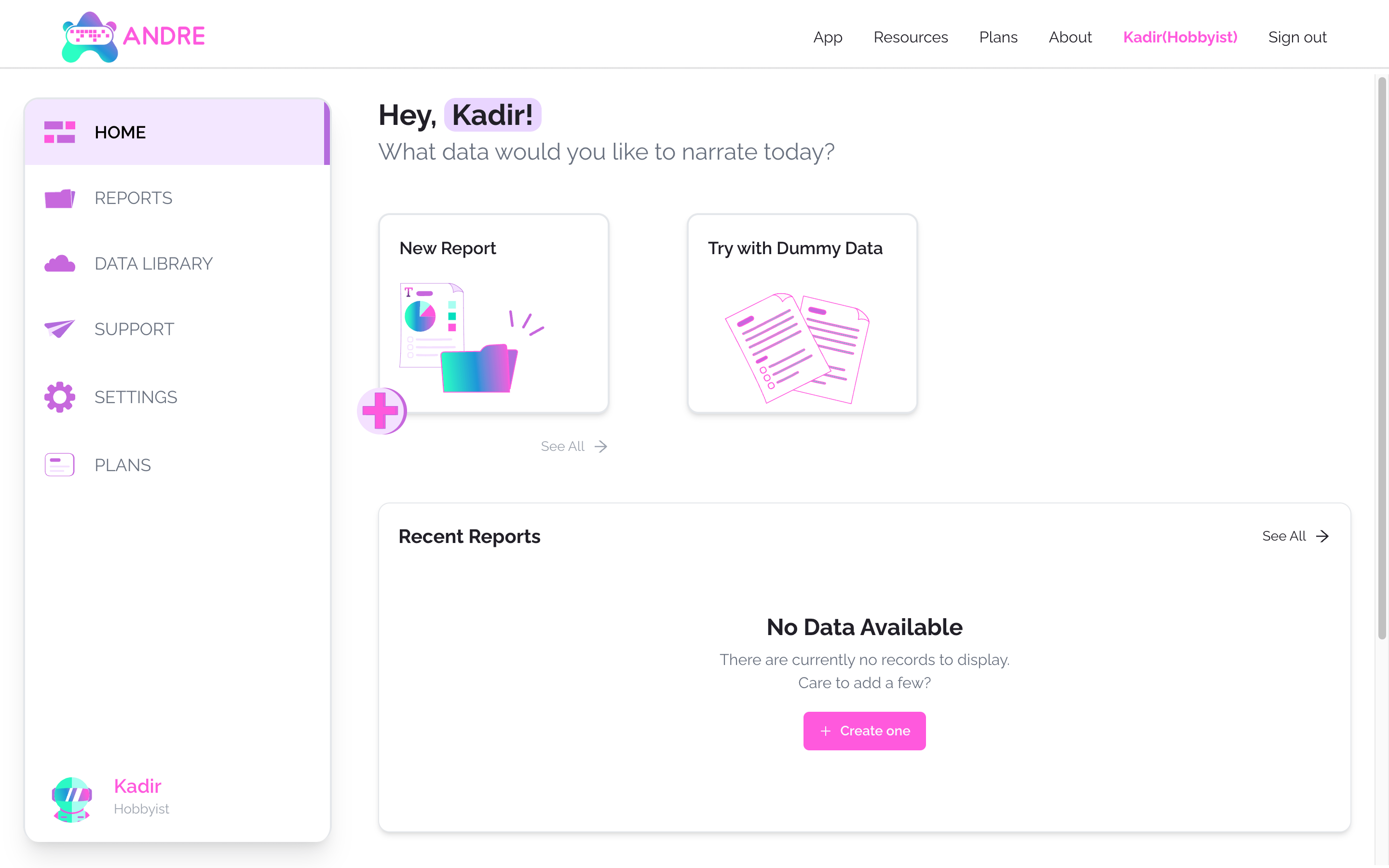This screenshot has height=868, width=1389.
Task: Click See All below New Report card
Action: click(573, 446)
